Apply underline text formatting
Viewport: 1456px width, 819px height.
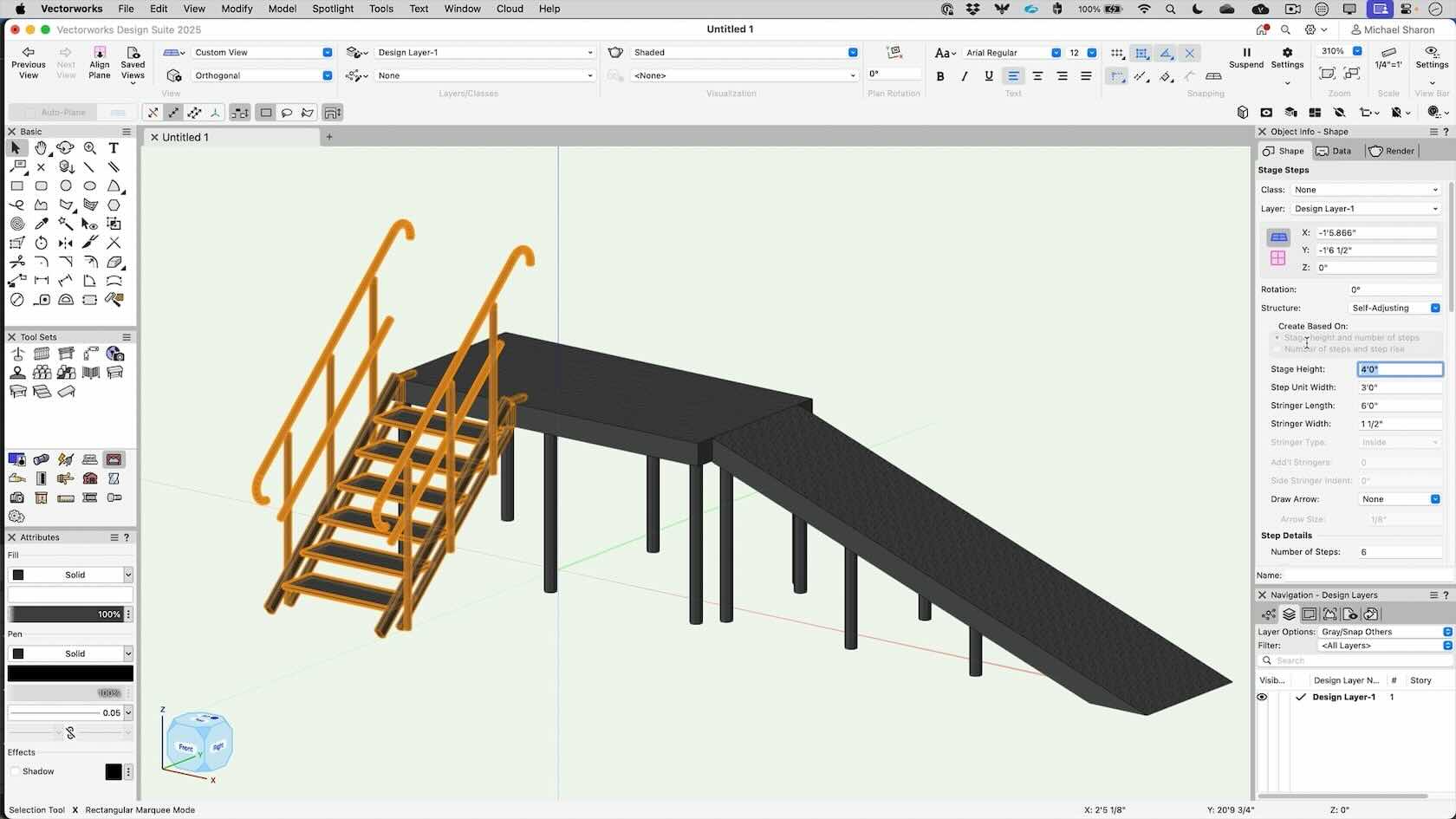[988, 76]
